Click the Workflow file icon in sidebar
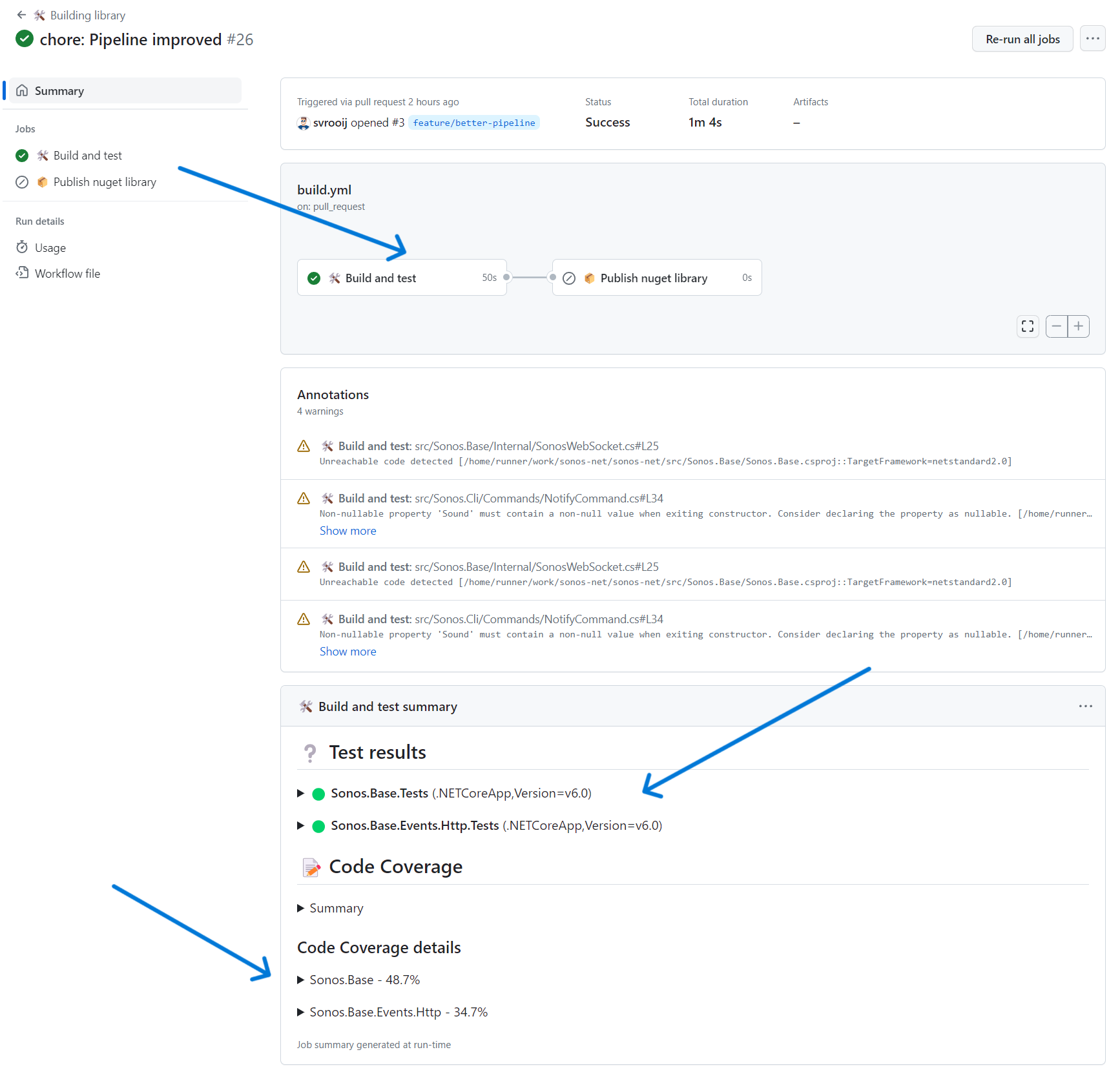 tap(22, 273)
